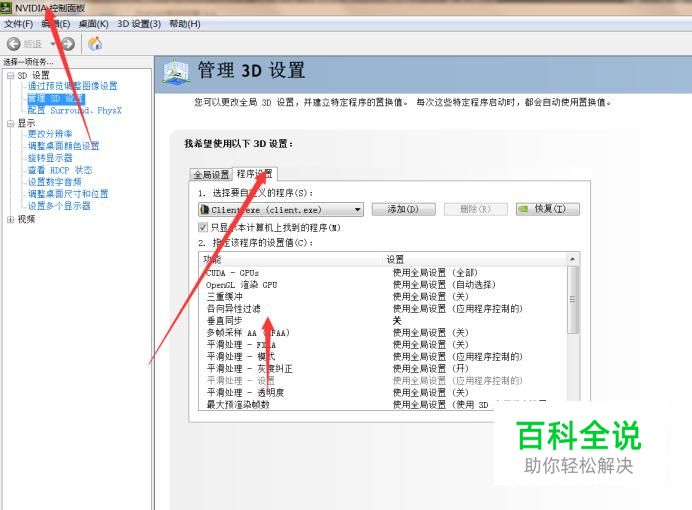Image resolution: width=692 pixels, height=510 pixels.
Task: Select the 三重缓冲 setting row
Action: (x=383, y=296)
